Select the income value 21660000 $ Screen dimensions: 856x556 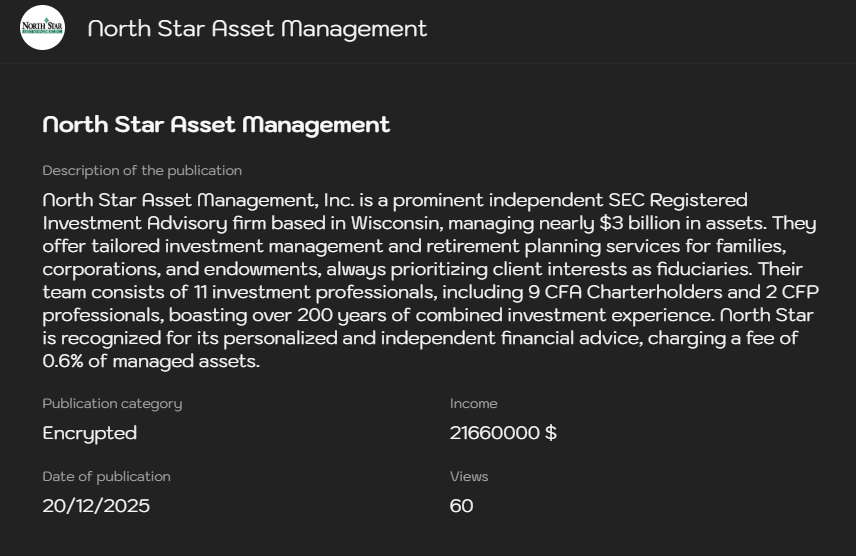pyautogui.click(x=503, y=433)
